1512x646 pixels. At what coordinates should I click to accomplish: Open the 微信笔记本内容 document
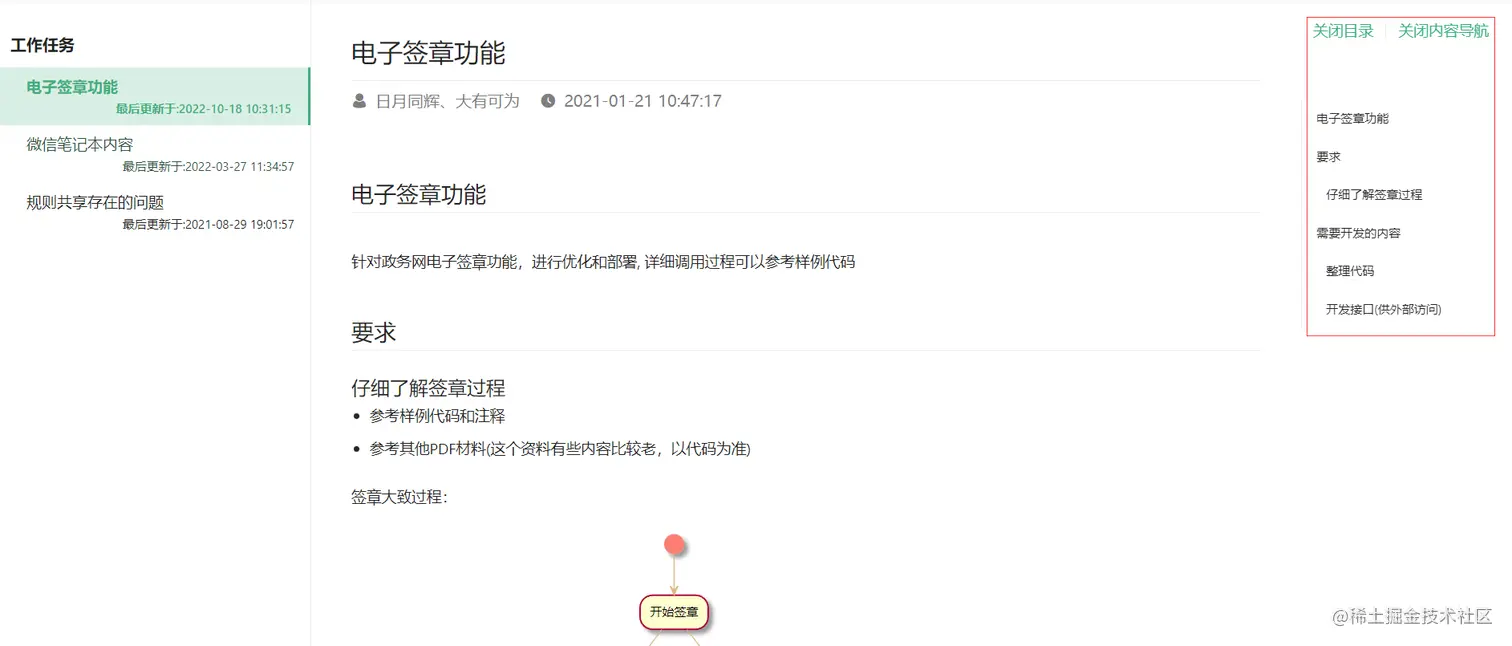155,154
